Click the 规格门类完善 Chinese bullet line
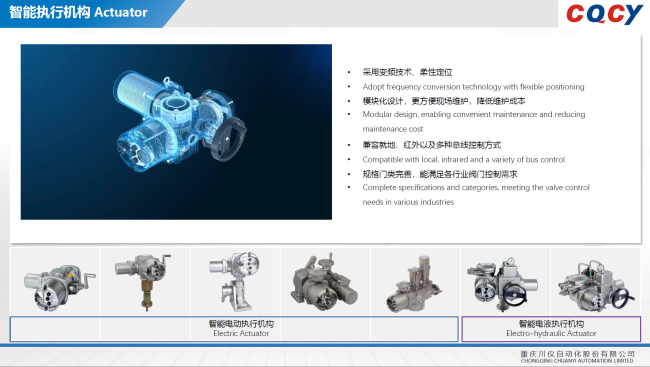The image size is (650, 367). (440, 174)
